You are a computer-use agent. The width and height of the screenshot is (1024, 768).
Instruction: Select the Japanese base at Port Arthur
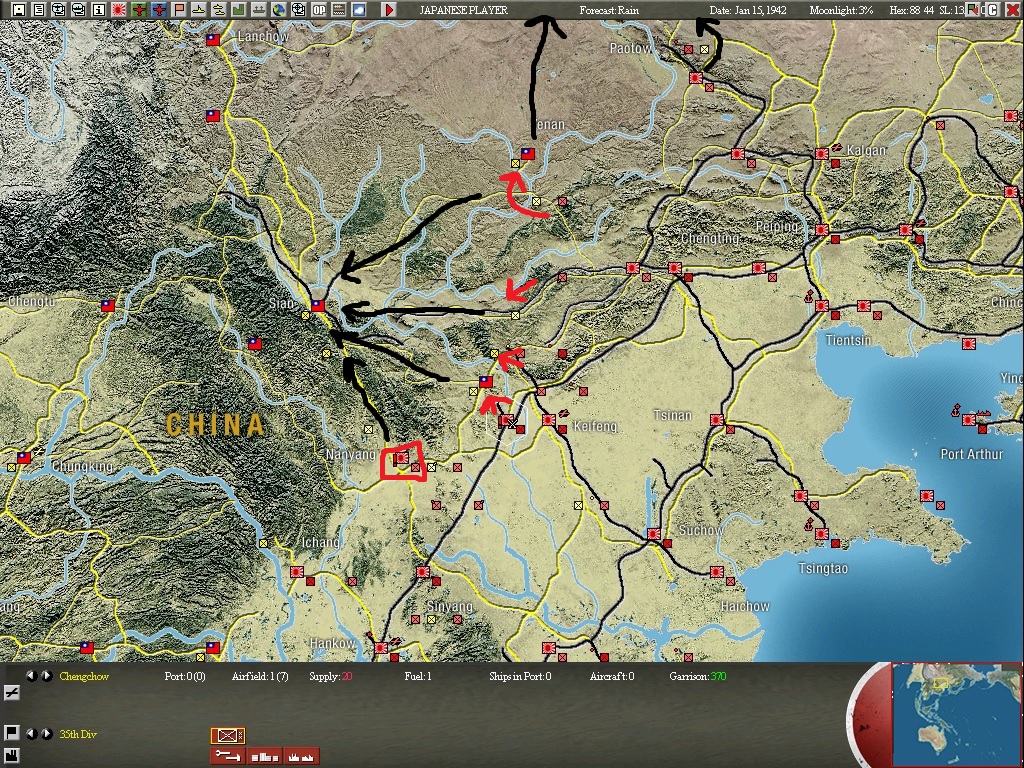tap(968, 420)
